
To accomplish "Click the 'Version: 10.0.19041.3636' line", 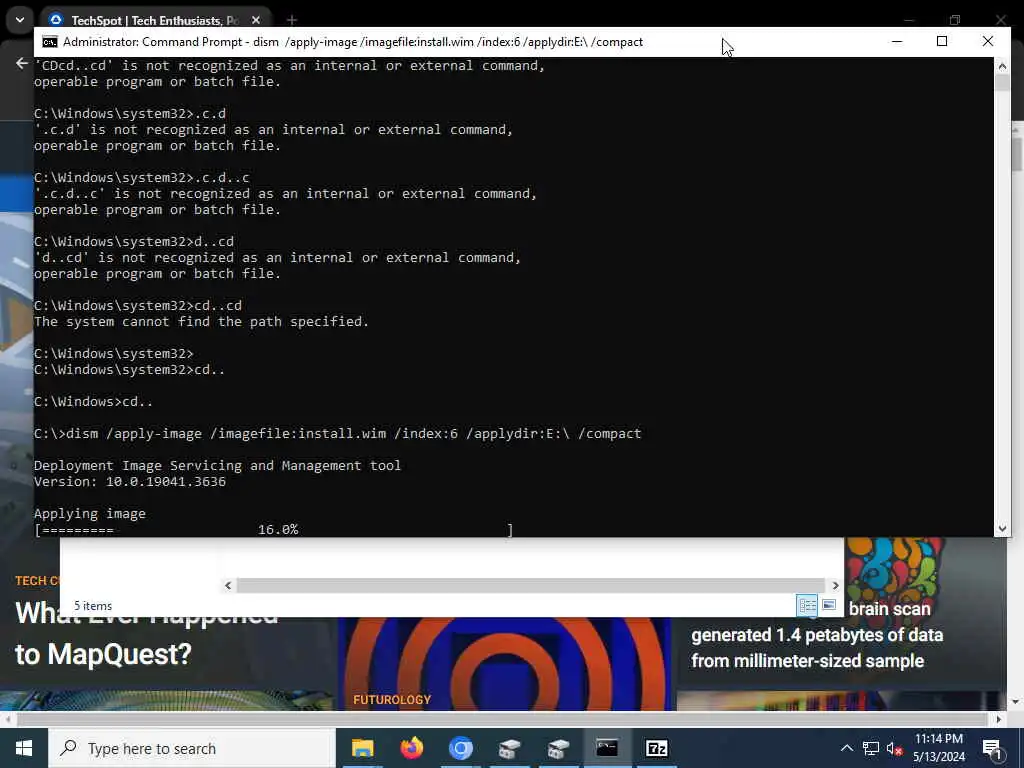I will (130, 481).
